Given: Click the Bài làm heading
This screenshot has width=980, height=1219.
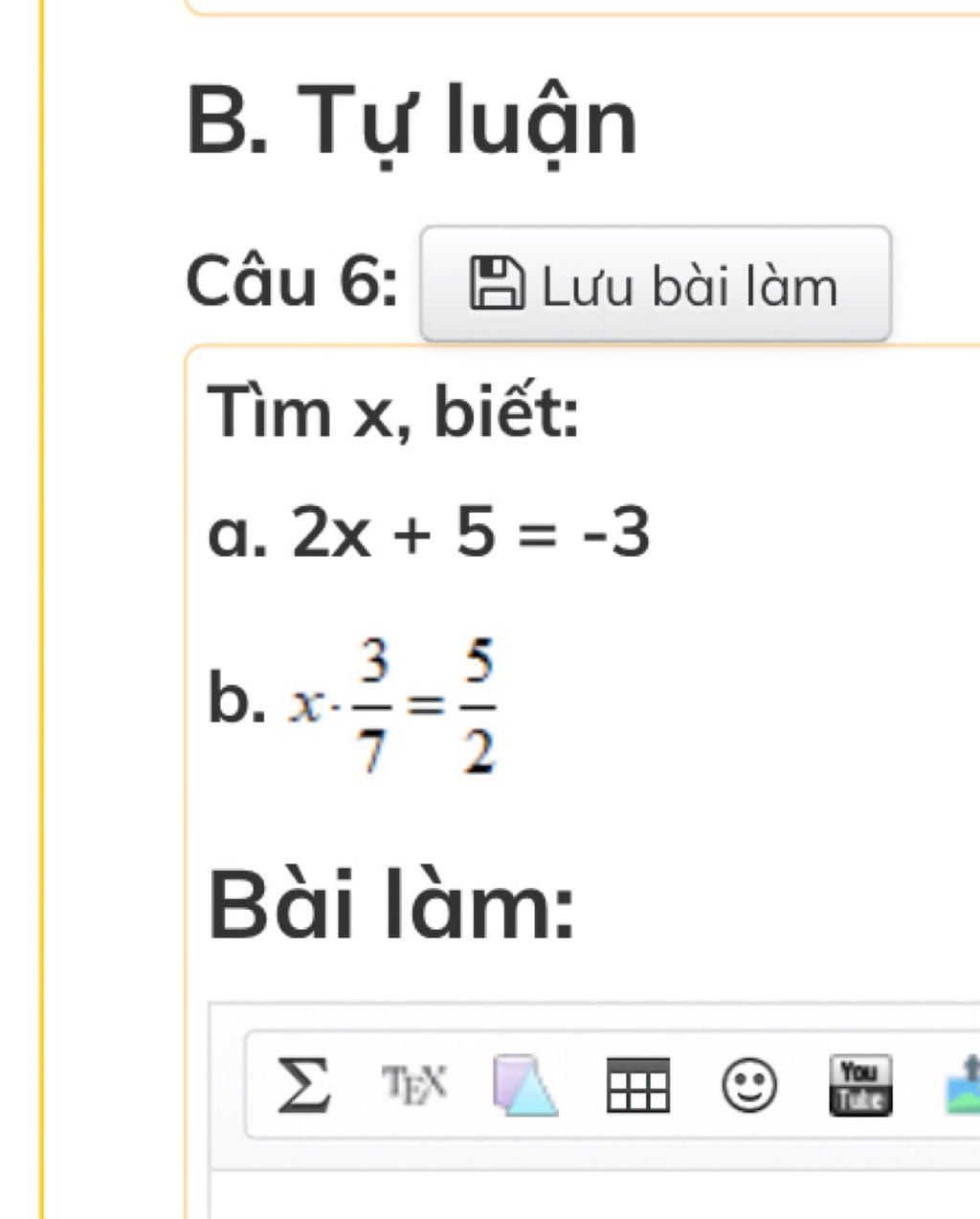Looking at the screenshot, I should click(x=391, y=906).
